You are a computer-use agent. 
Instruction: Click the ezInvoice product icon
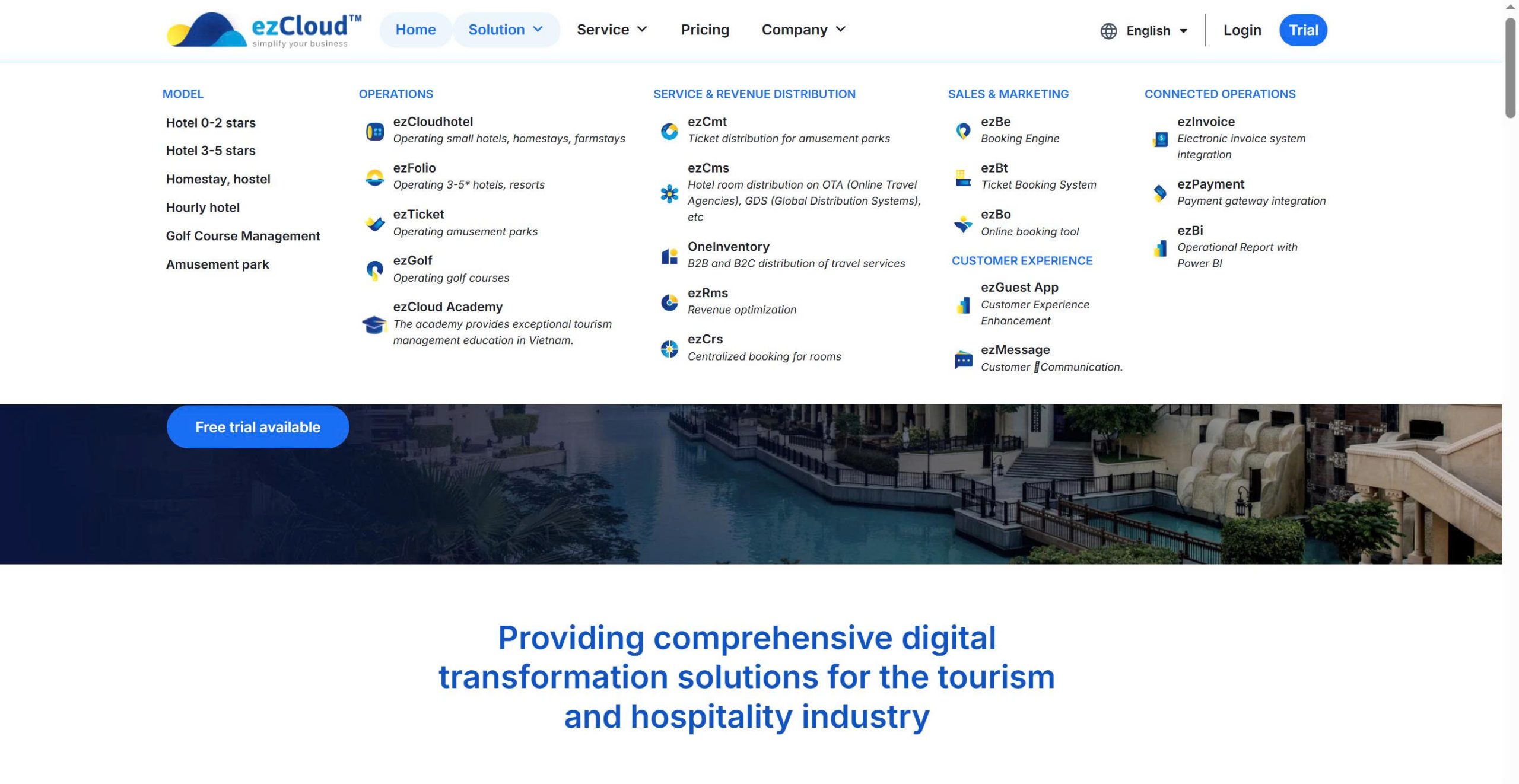[1160, 139]
